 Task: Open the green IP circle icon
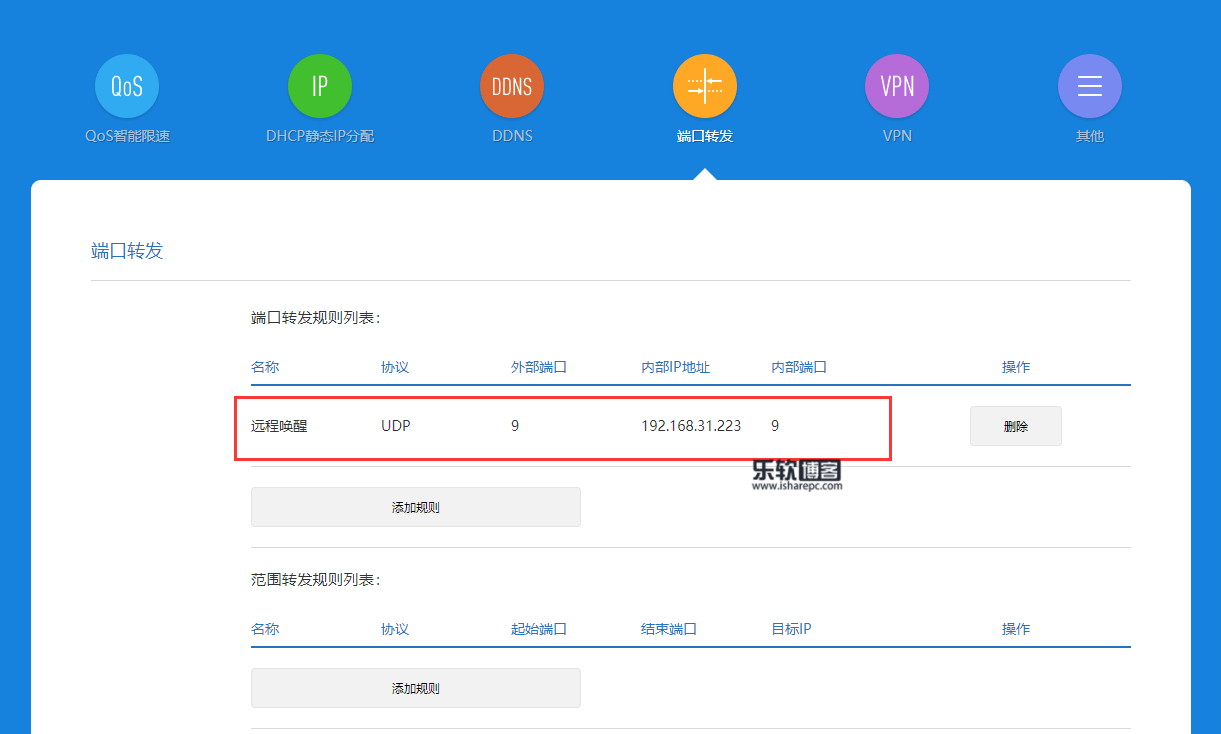319,86
